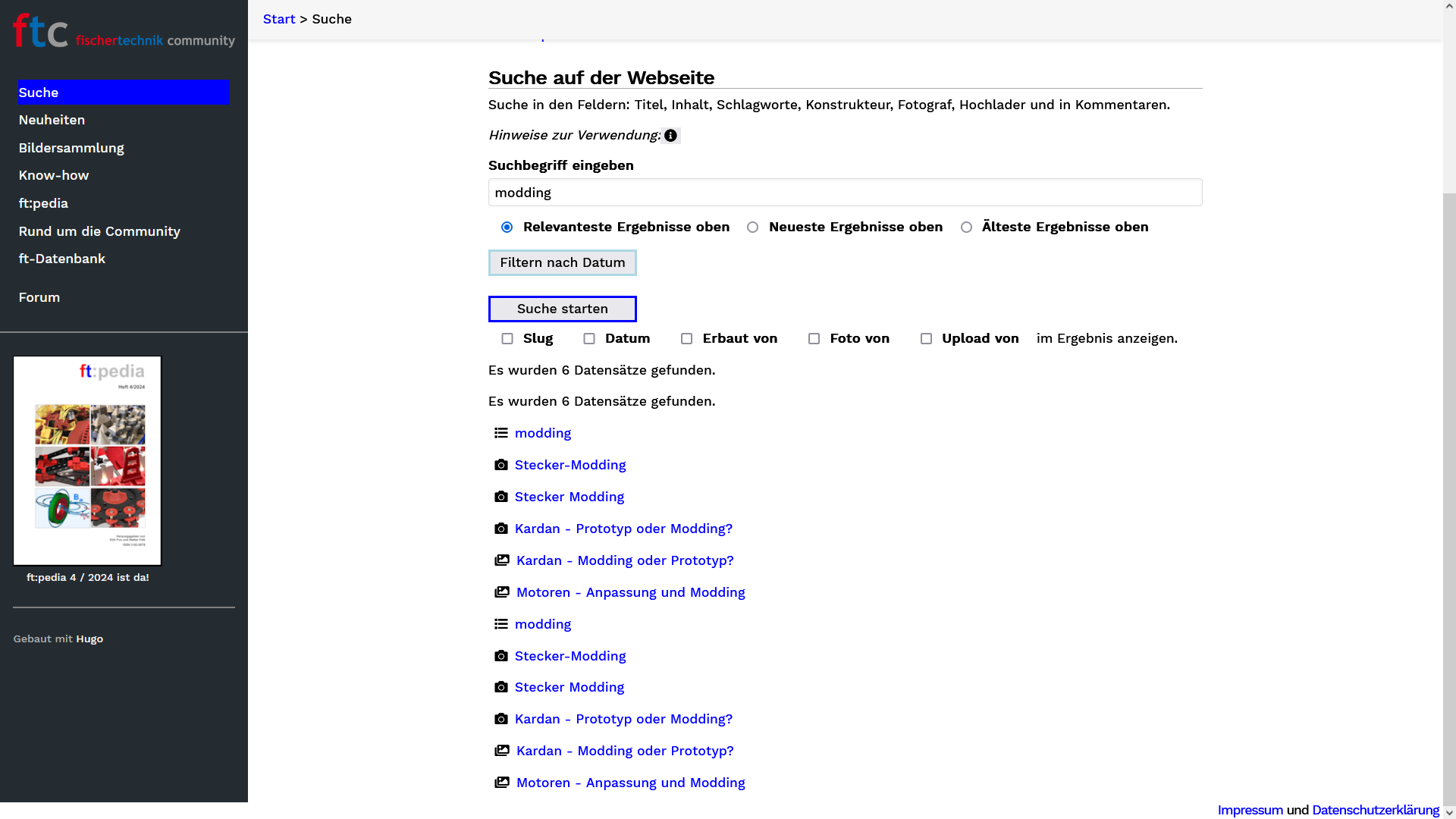The width and height of the screenshot is (1456, 819).
Task: Enable the Slug checkbox
Action: tap(507, 339)
